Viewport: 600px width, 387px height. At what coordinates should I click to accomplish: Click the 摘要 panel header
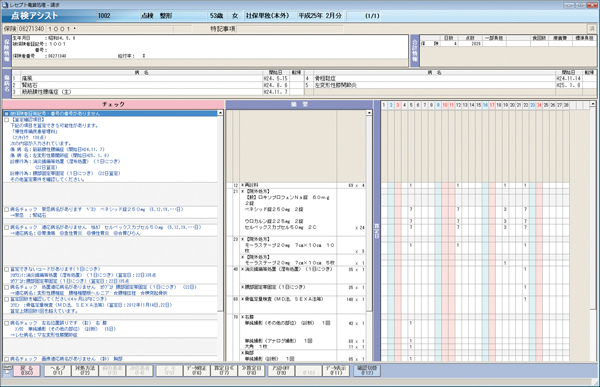click(x=299, y=104)
